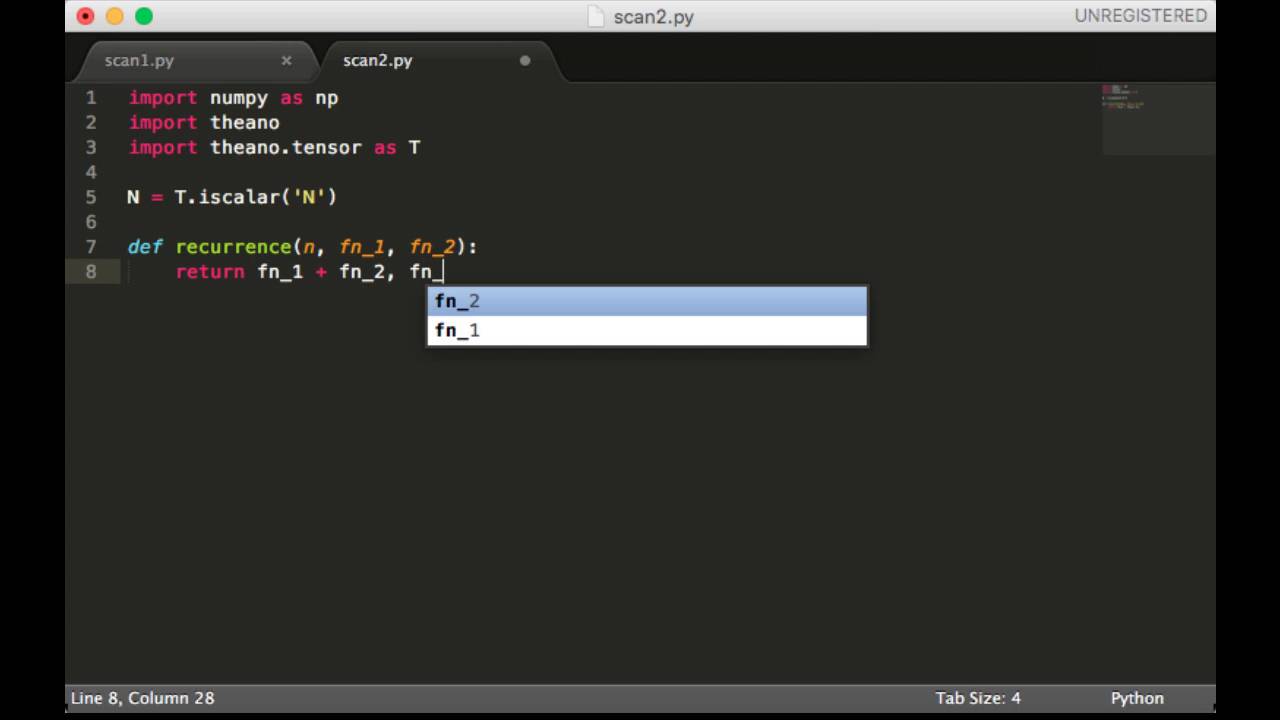This screenshot has width=1280, height=720.
Task: Click the word 'numpy' on line 1
Action: tap(239, 98)
